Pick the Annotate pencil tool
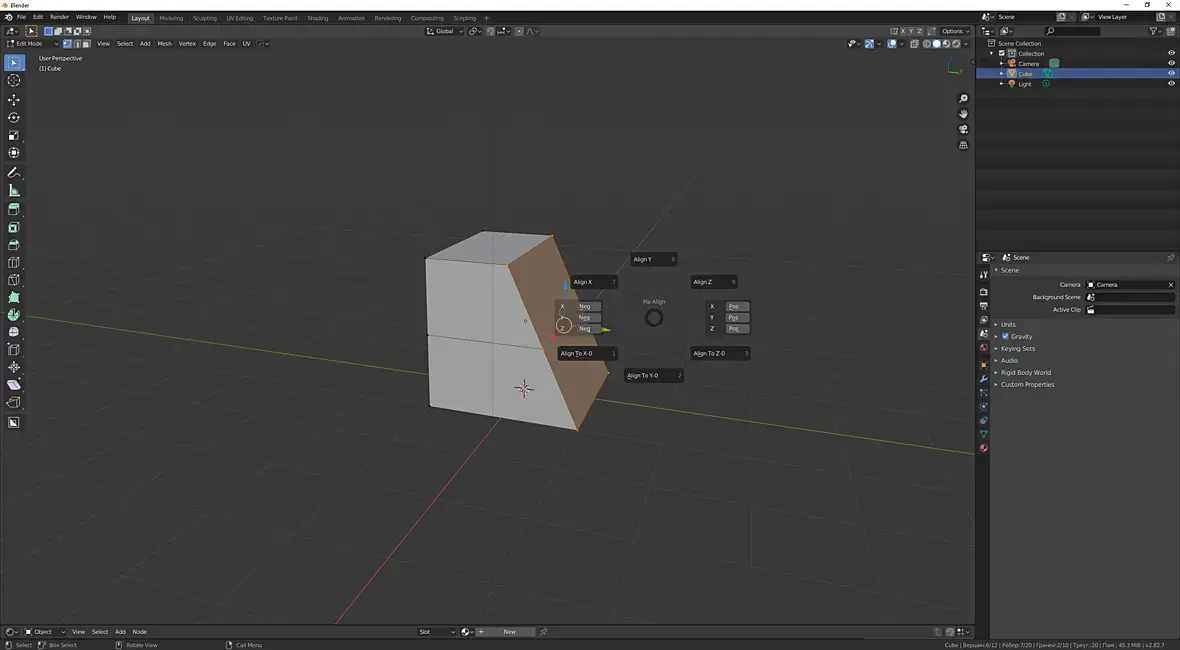The height and width of the screenshot is (650, 1180). click(14, 173)
